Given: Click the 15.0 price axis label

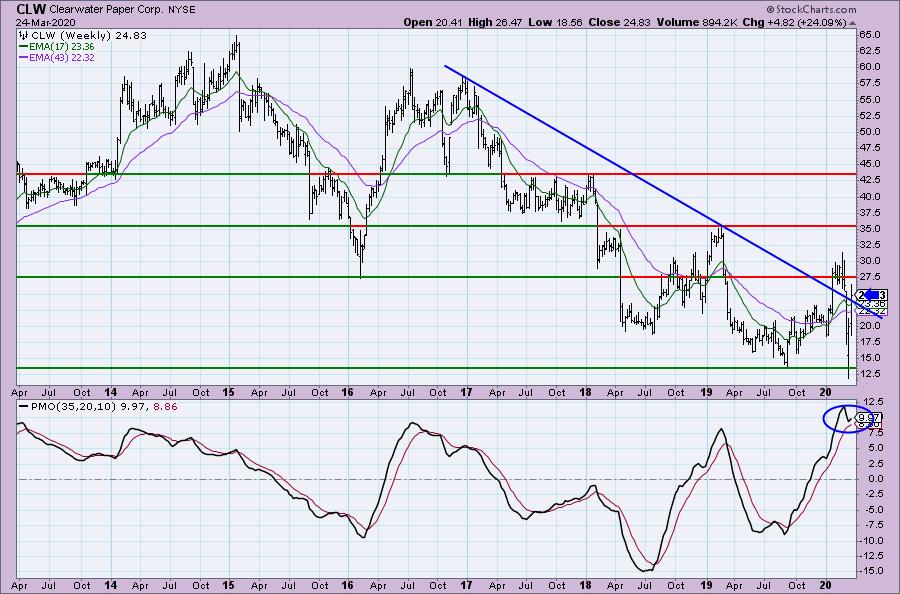Looking at the screenshot, I should (870, 358).
